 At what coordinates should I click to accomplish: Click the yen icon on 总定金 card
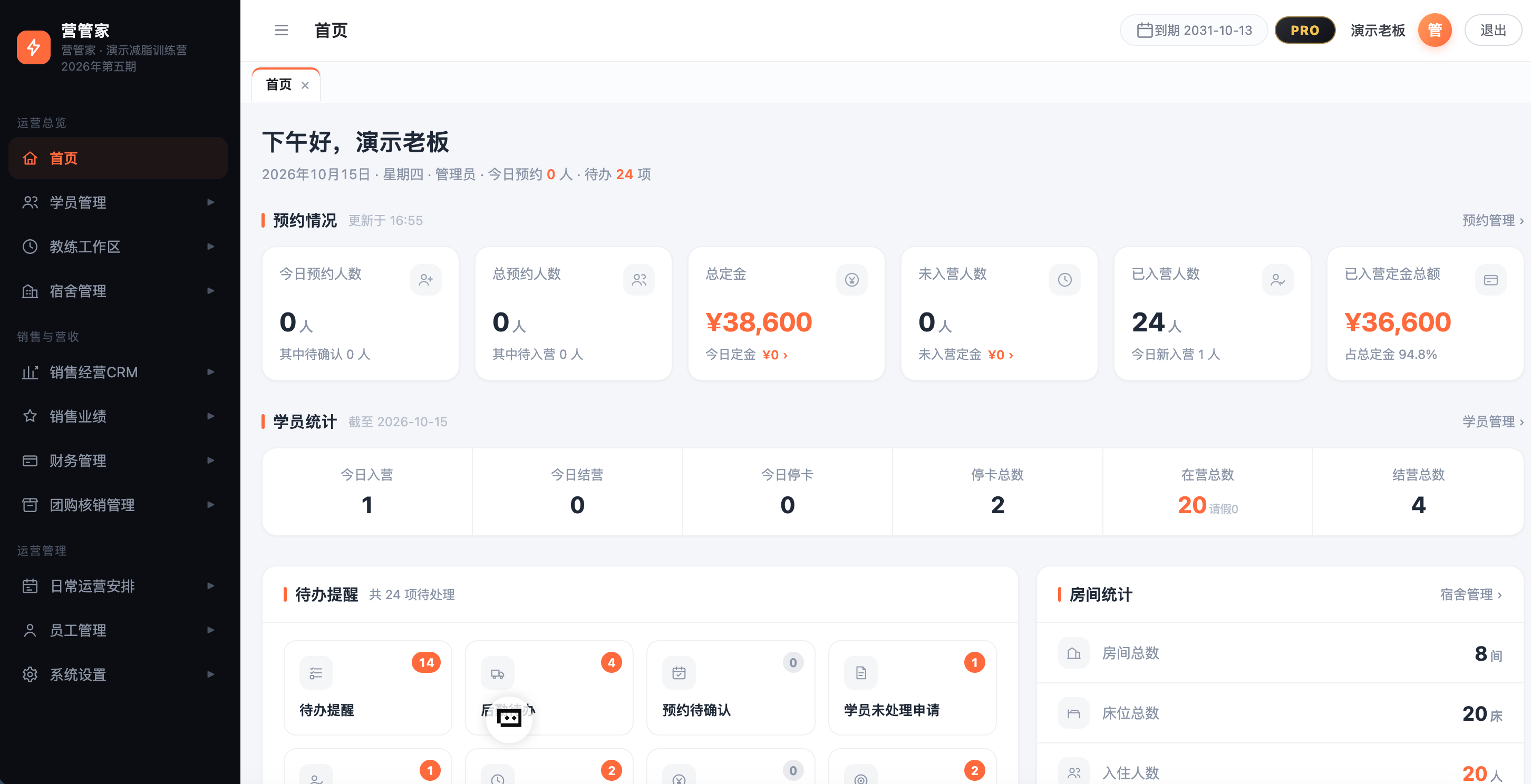[x=851, y=280]
